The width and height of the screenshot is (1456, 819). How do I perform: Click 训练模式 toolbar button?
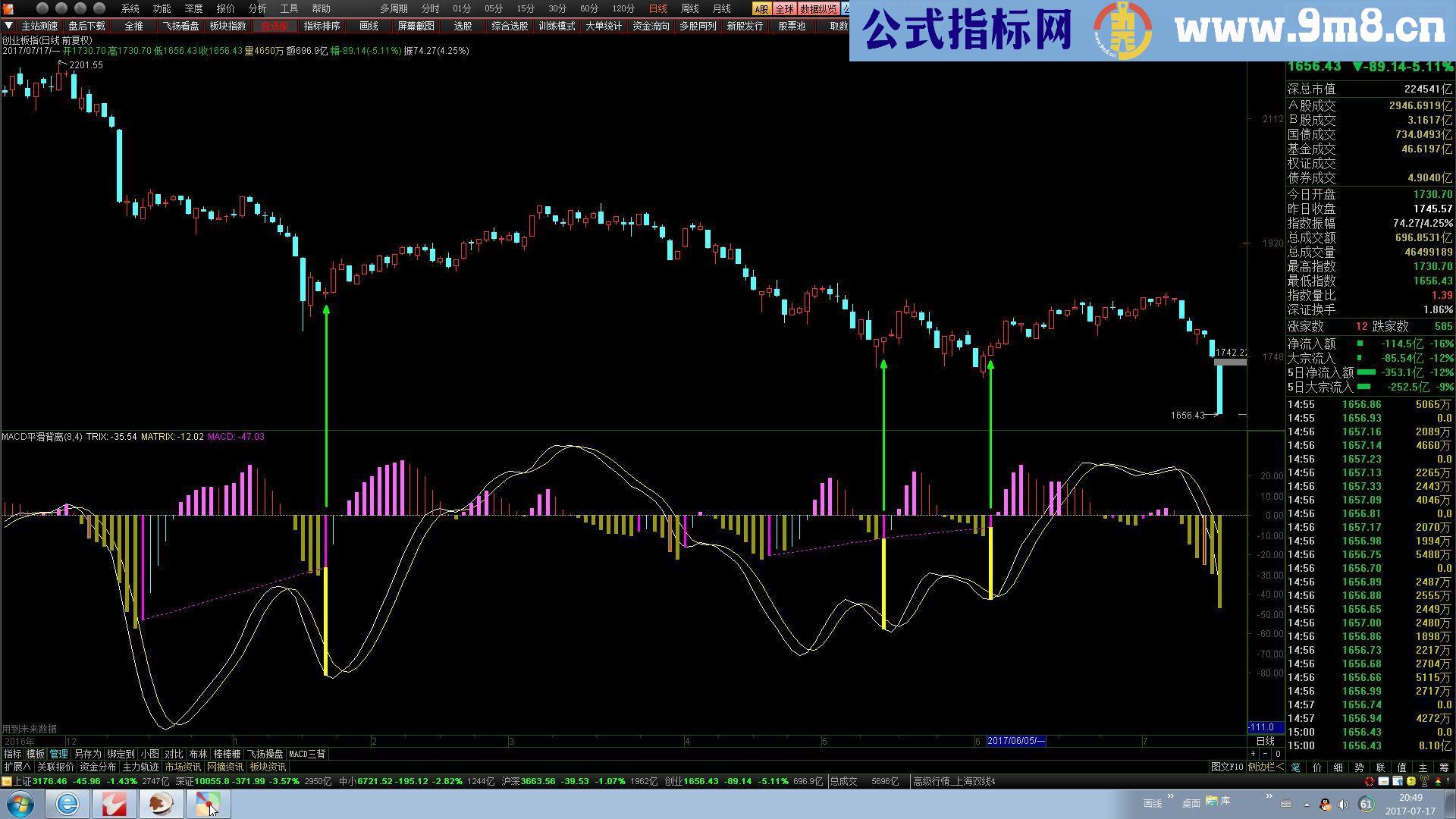click(557, 26)
